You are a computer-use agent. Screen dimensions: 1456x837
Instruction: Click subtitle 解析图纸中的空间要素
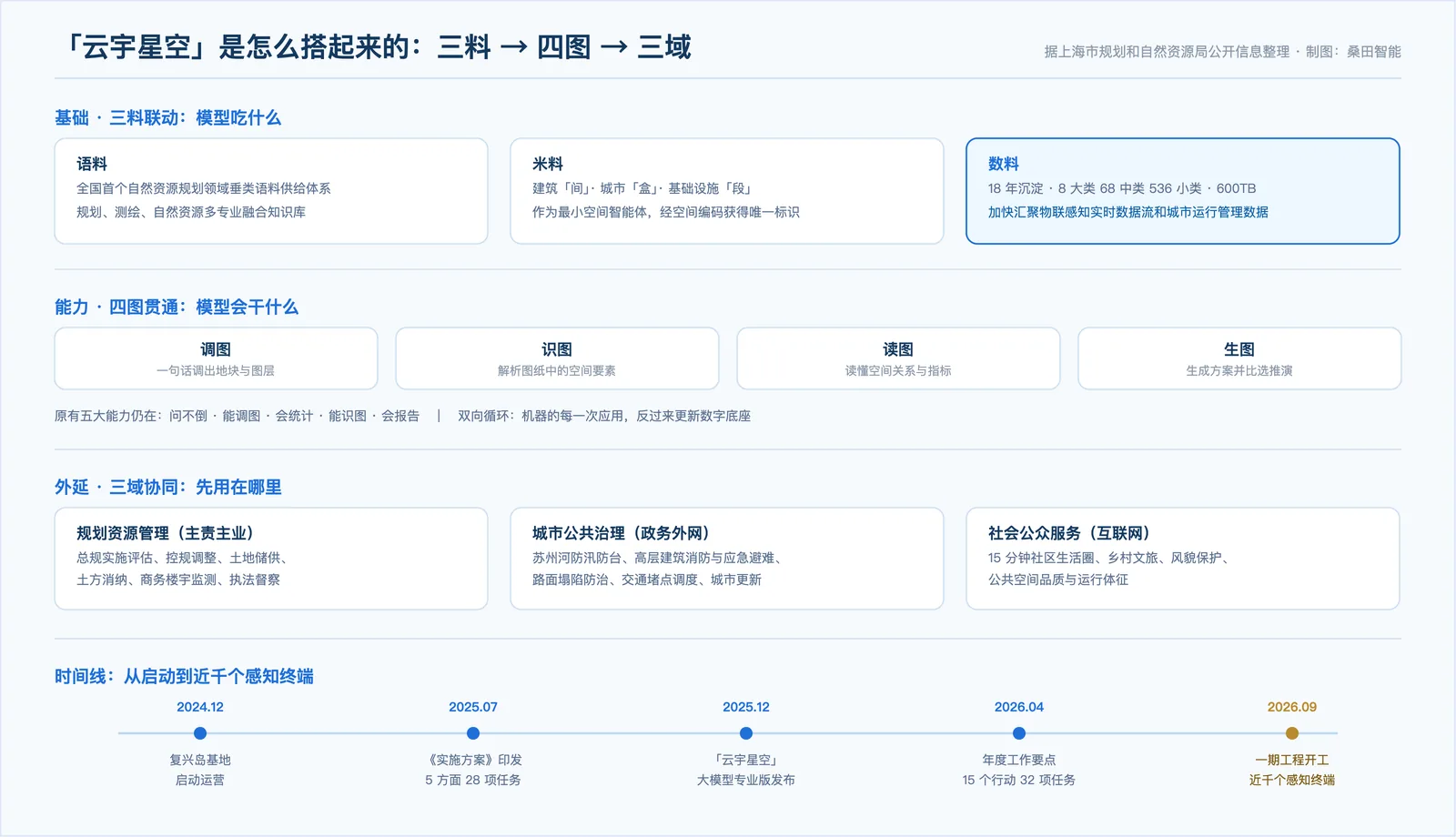click(557, 370)
